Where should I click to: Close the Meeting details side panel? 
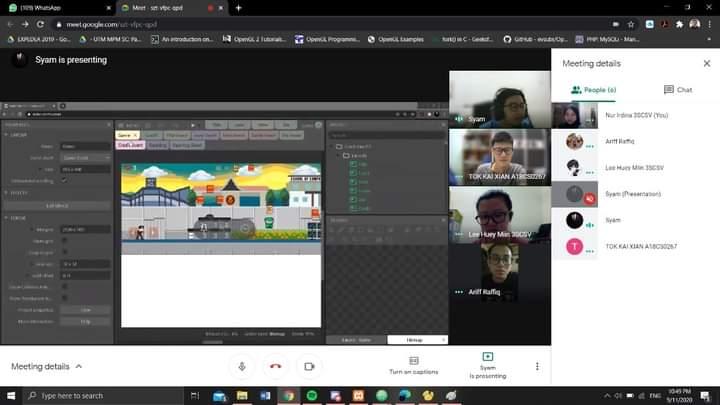click(x=707, y=63)
